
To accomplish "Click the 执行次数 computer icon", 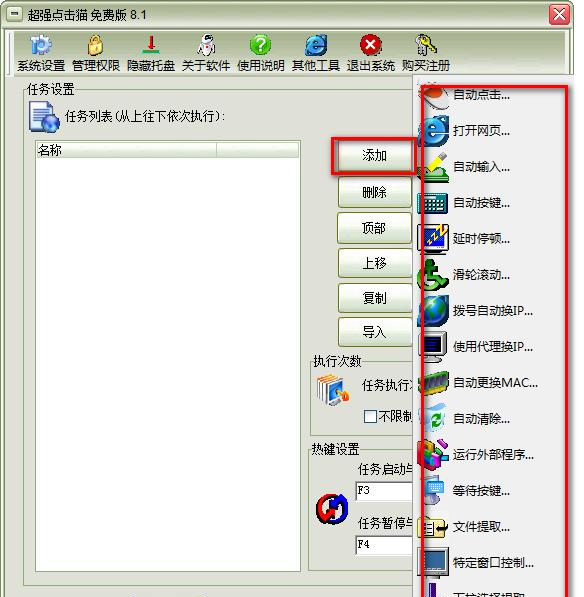I will click(x=333, y=390).
